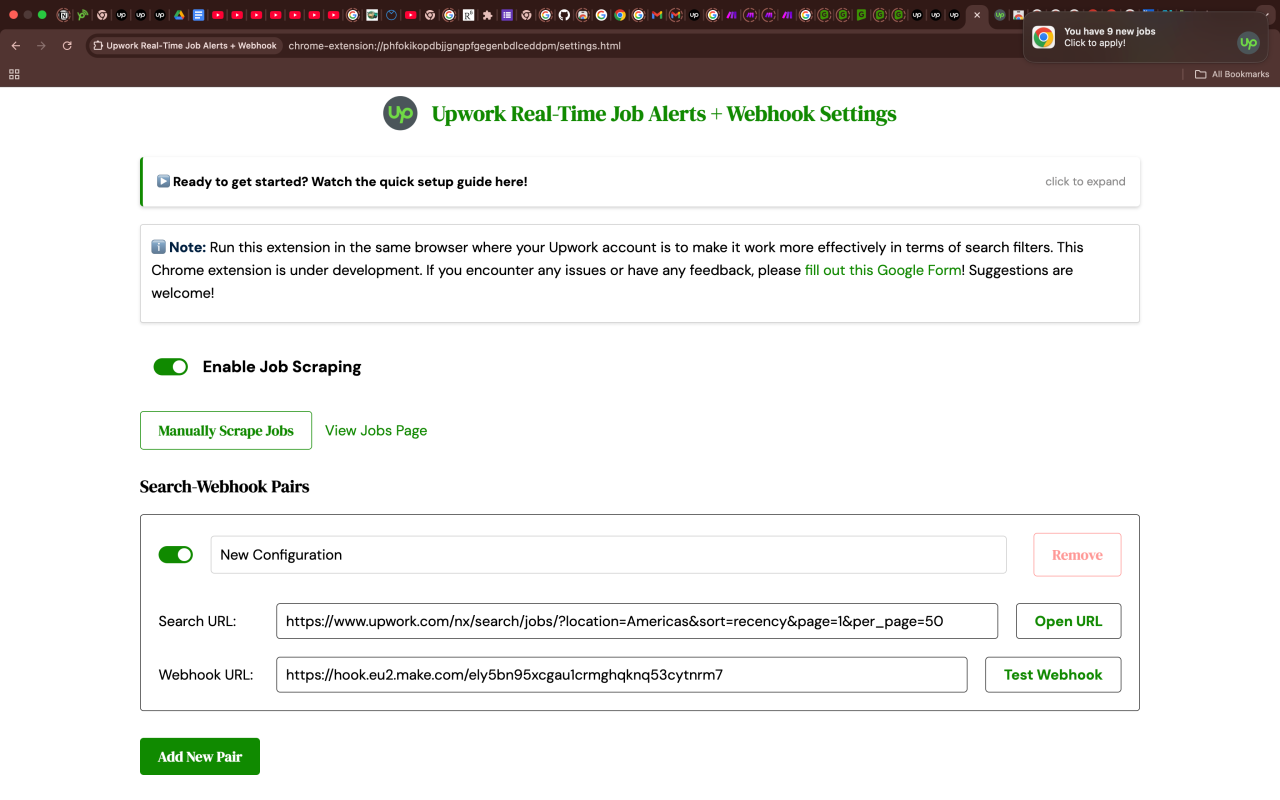
Task: Open the 'fill out this Google Form' link
Action: [x=883, y=270]
